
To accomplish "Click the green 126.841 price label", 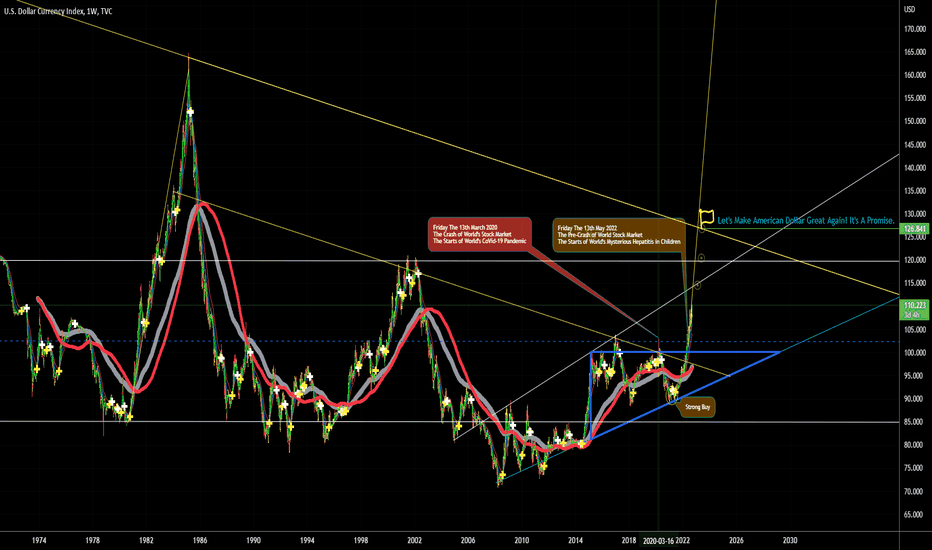I will point(915,229).
